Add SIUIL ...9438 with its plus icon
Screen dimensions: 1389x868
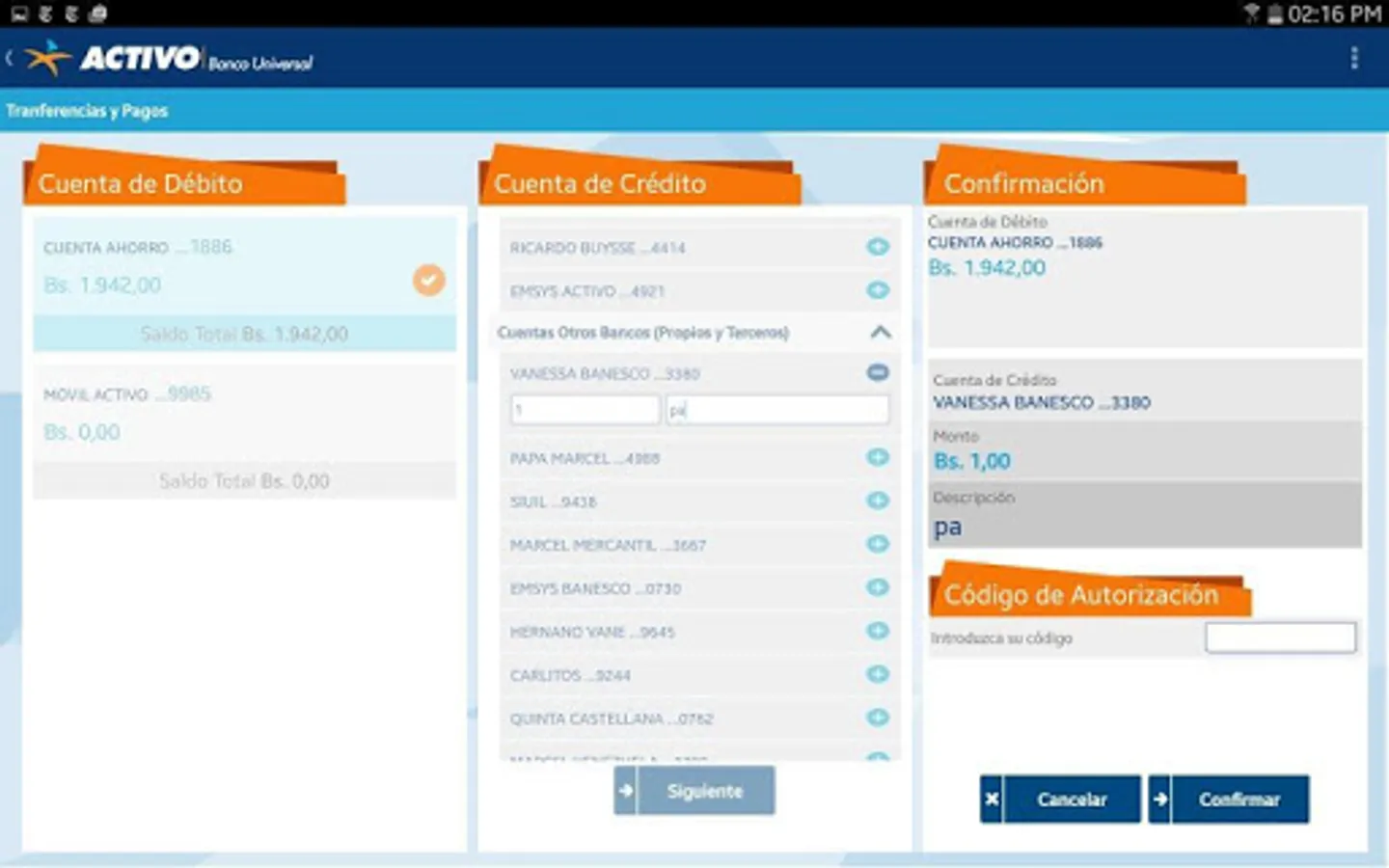coord(878,501)
